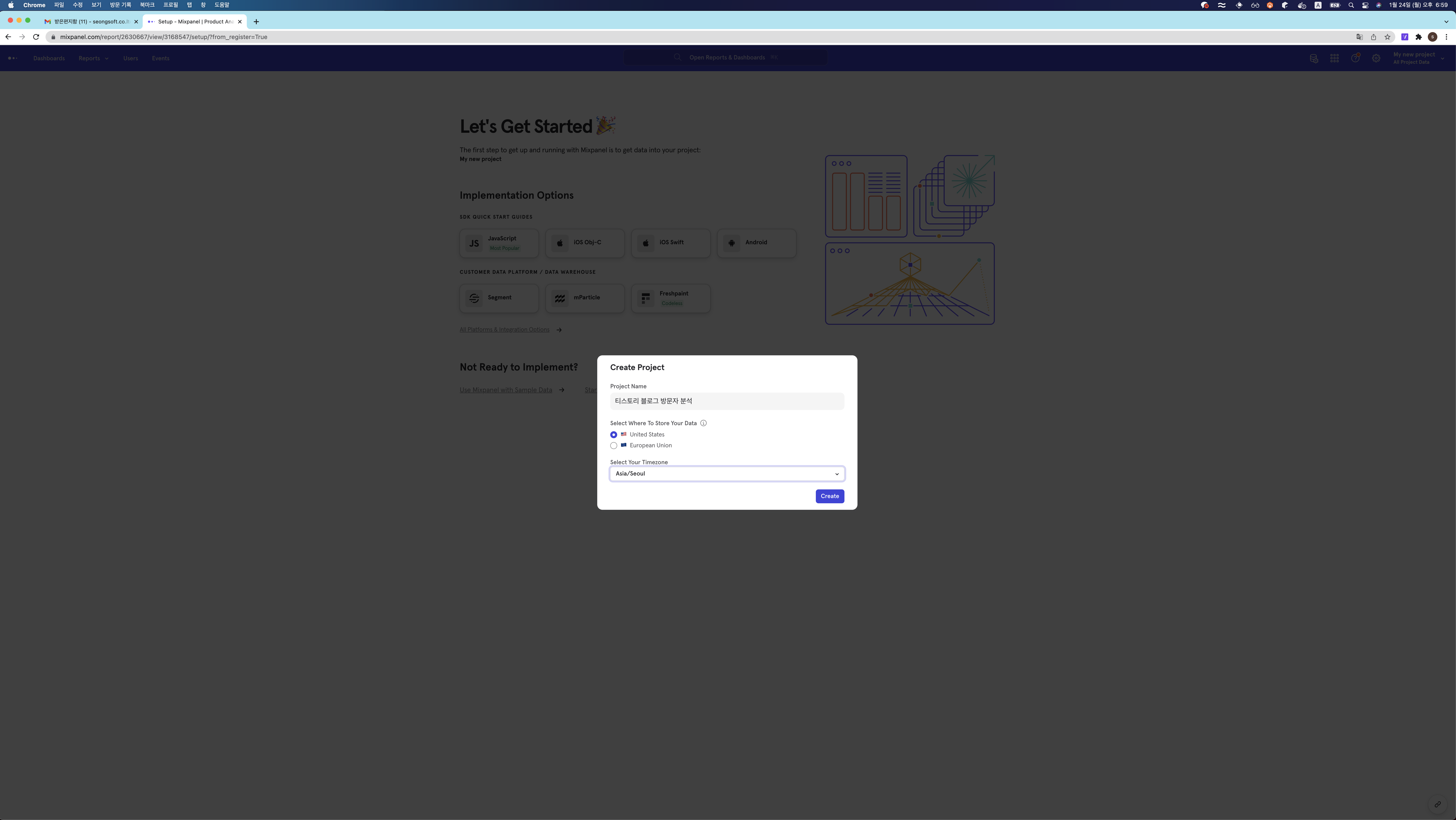The width and height of the screenshot is (1456, 820).
Task: Click the Mixpanel logo icon
Action: click(12, 58)
